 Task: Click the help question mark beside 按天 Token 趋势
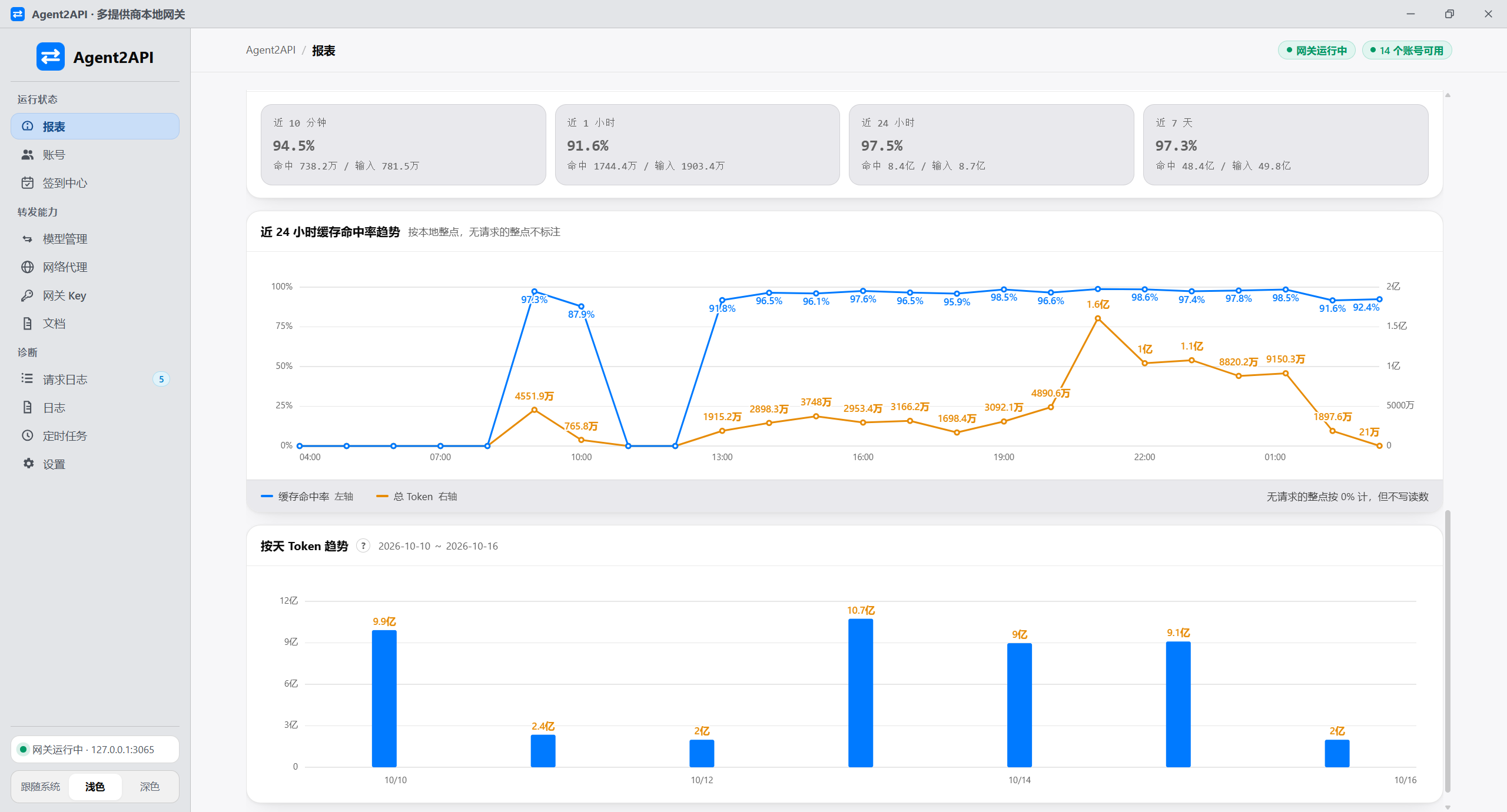[x=363, y=546]
